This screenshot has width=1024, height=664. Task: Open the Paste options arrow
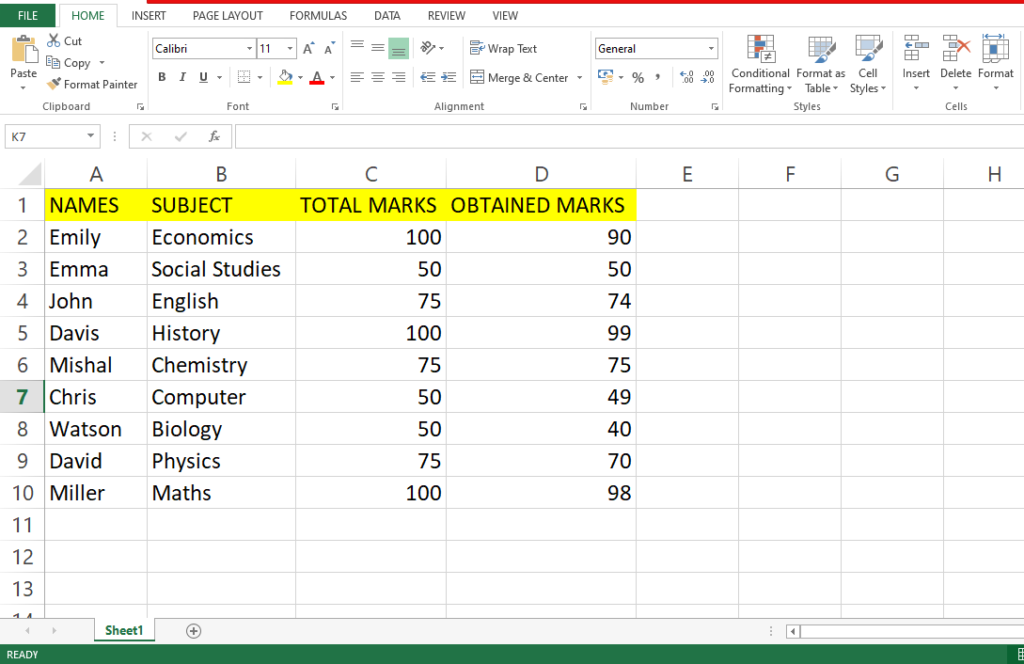click(24, 87)
